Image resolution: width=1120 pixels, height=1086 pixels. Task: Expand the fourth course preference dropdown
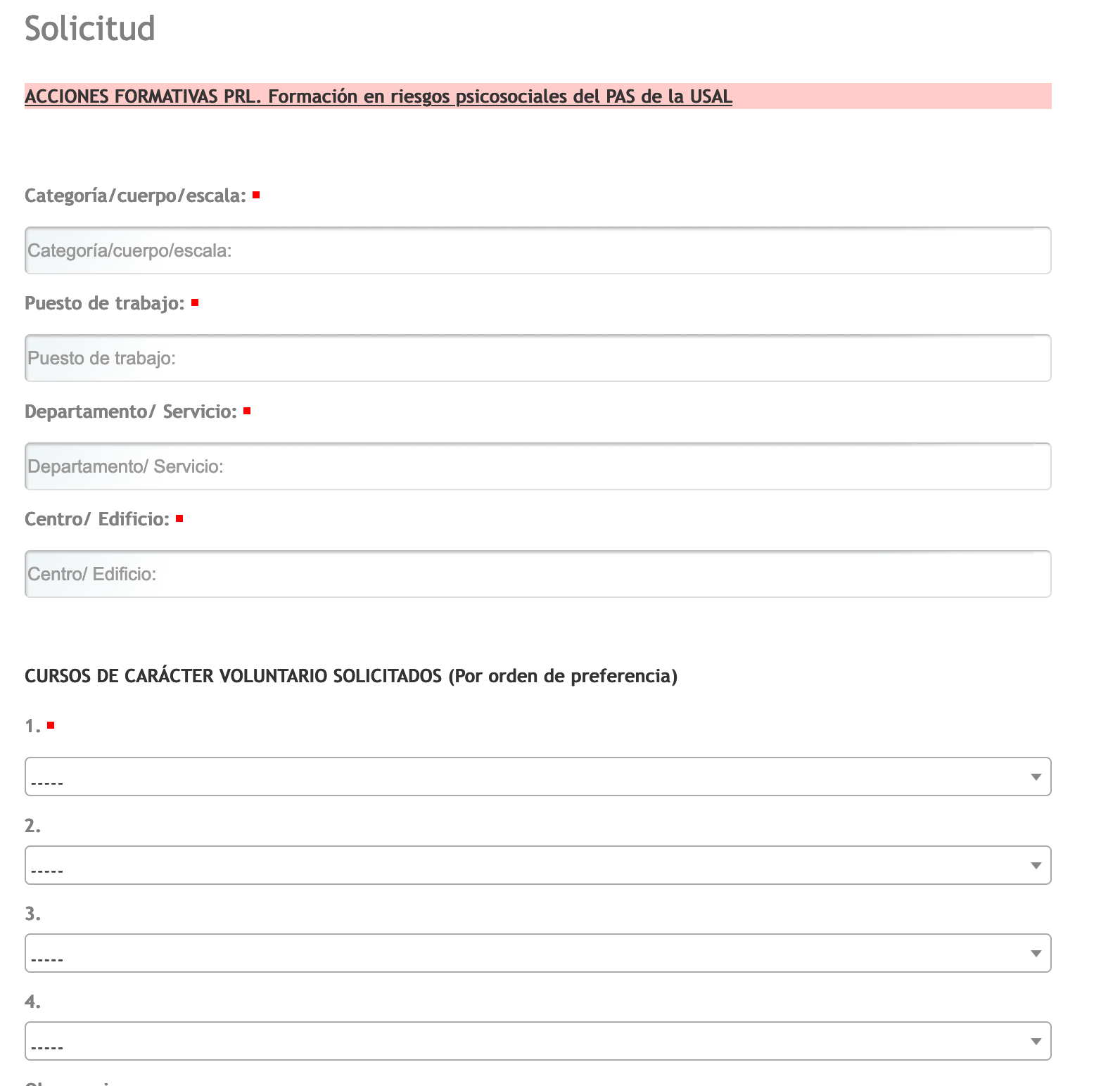tap(537, 1041)
